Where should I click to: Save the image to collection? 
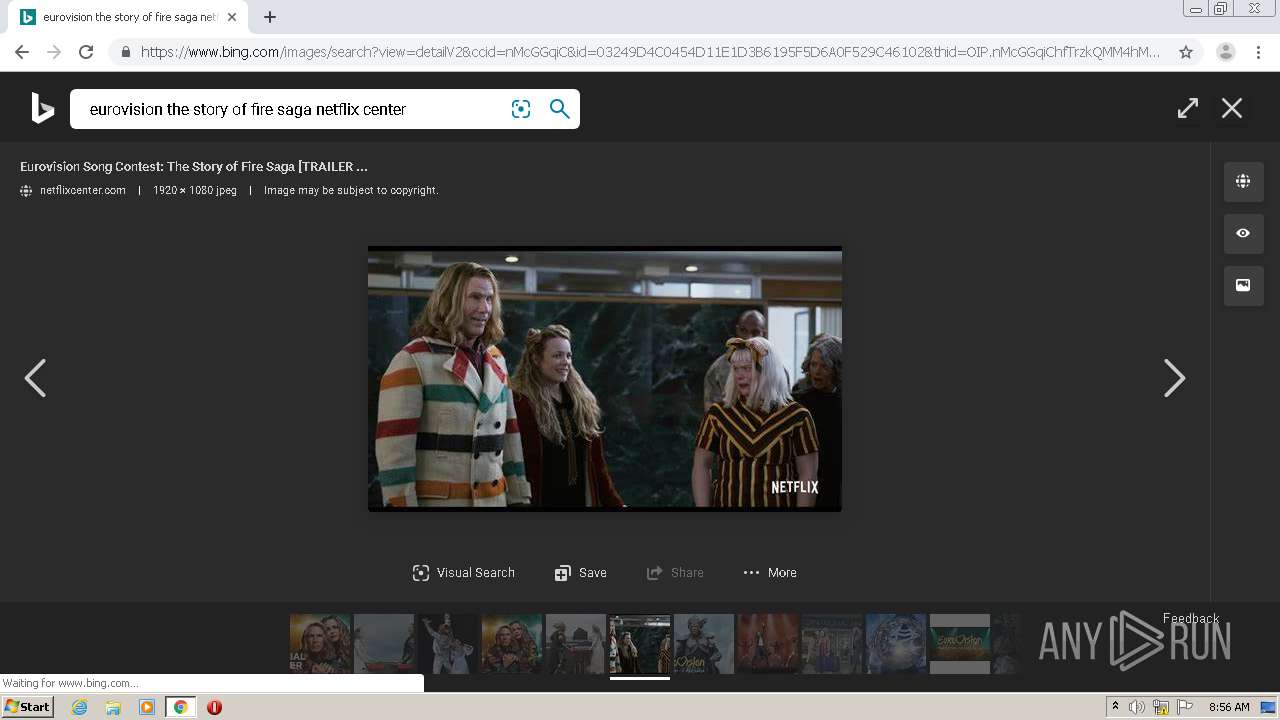581,573
